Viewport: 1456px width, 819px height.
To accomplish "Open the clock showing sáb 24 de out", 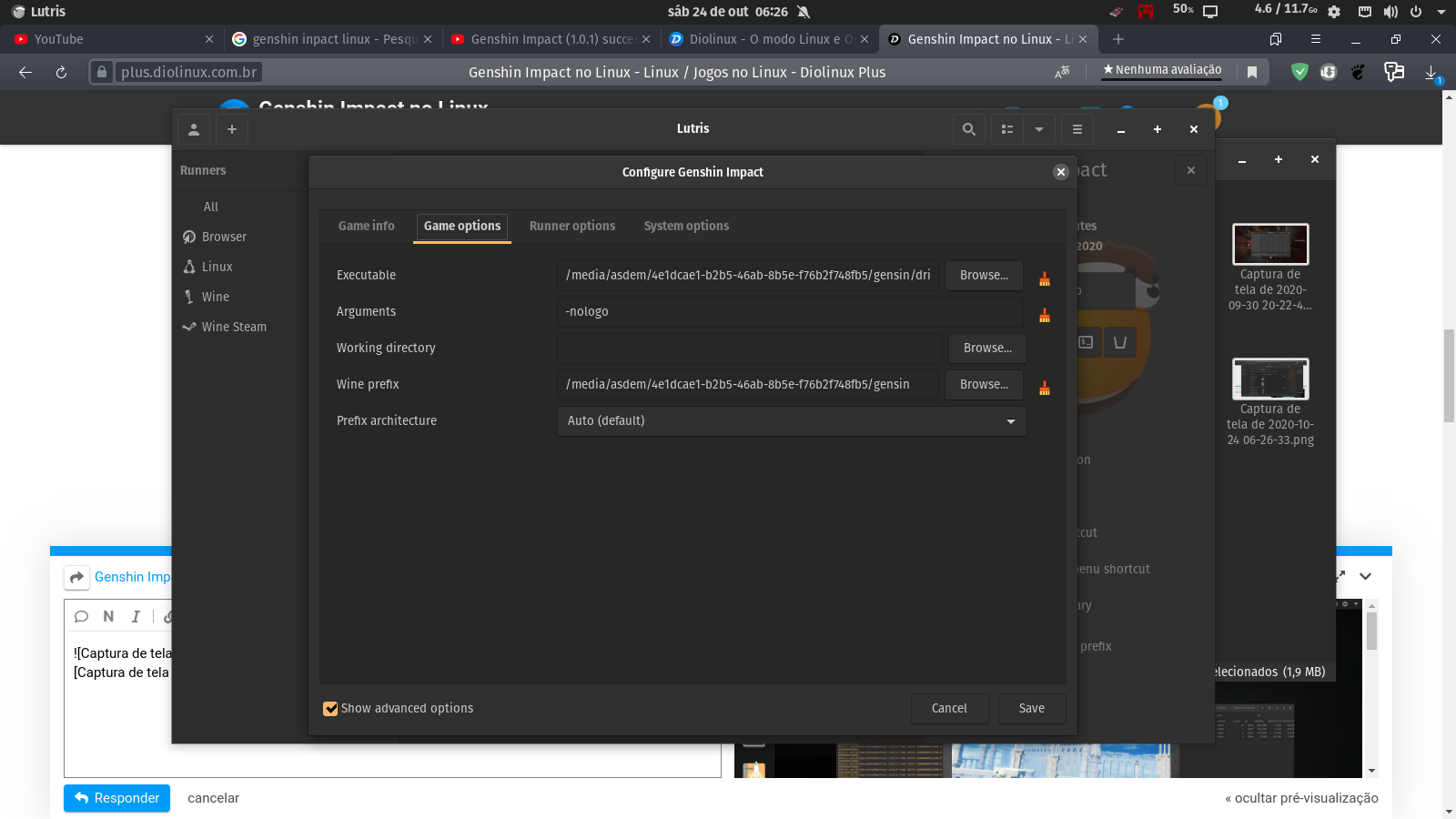I will (x=727, y=12).
